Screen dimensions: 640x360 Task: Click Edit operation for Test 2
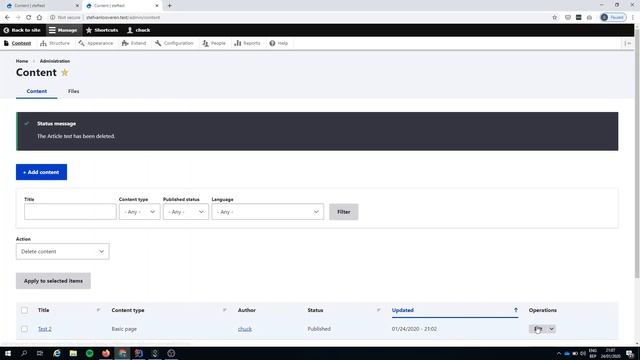[538, 329]
